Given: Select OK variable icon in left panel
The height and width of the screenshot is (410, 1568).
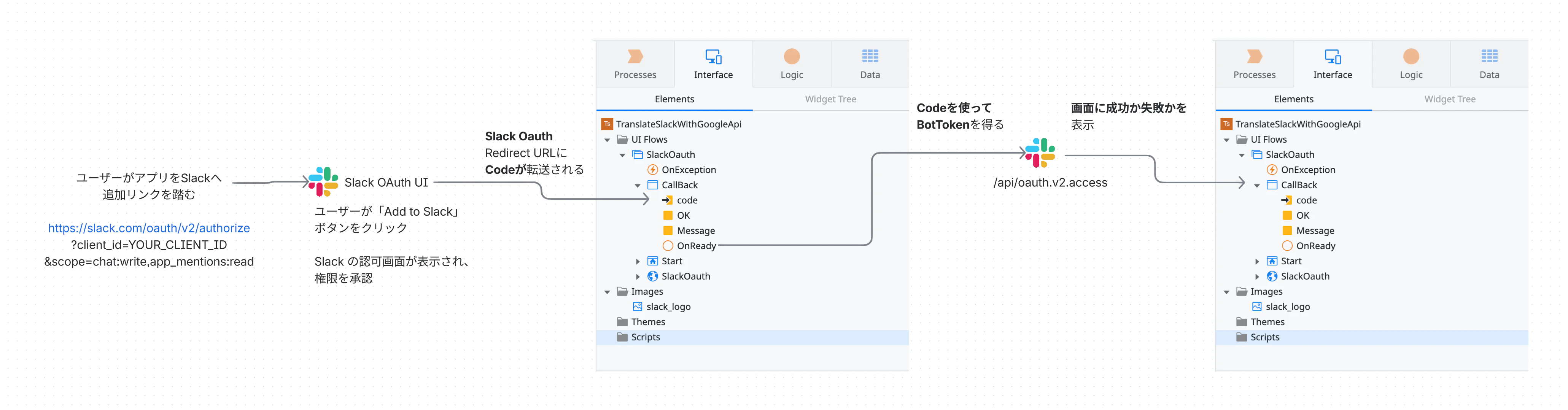Looking at the screenshot, I should pyautogui.click(x=668, y=215).
